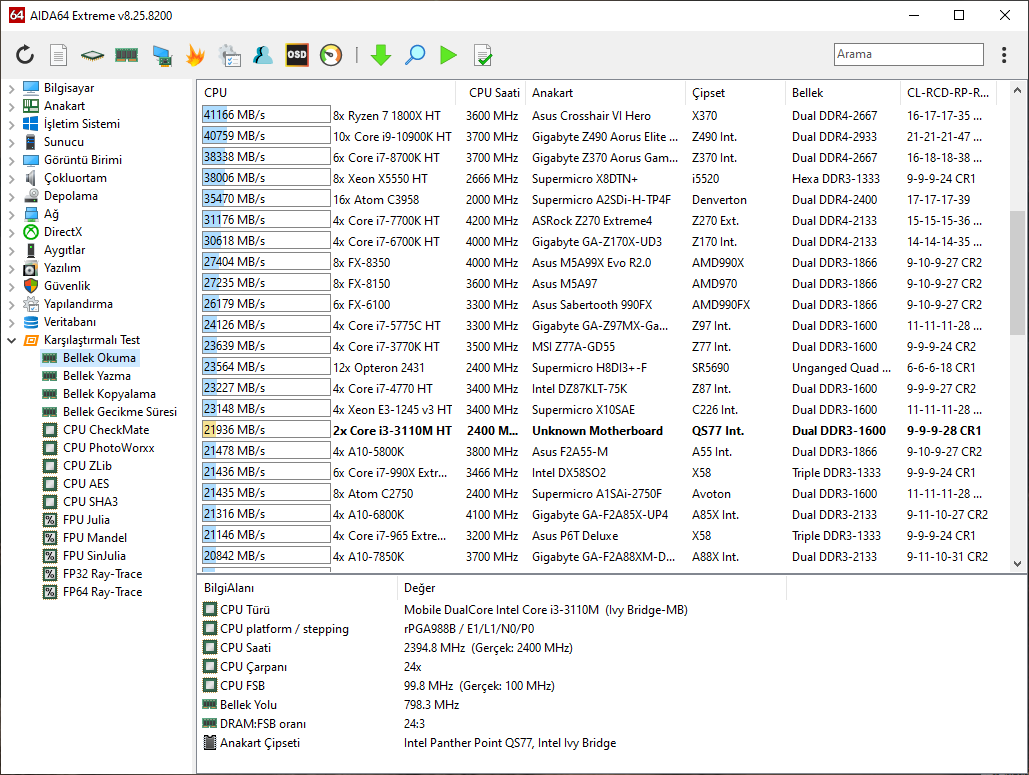Expand the DirectX tree node
The width and height of the screenshot is (1029, 775).
pos(11,232)
